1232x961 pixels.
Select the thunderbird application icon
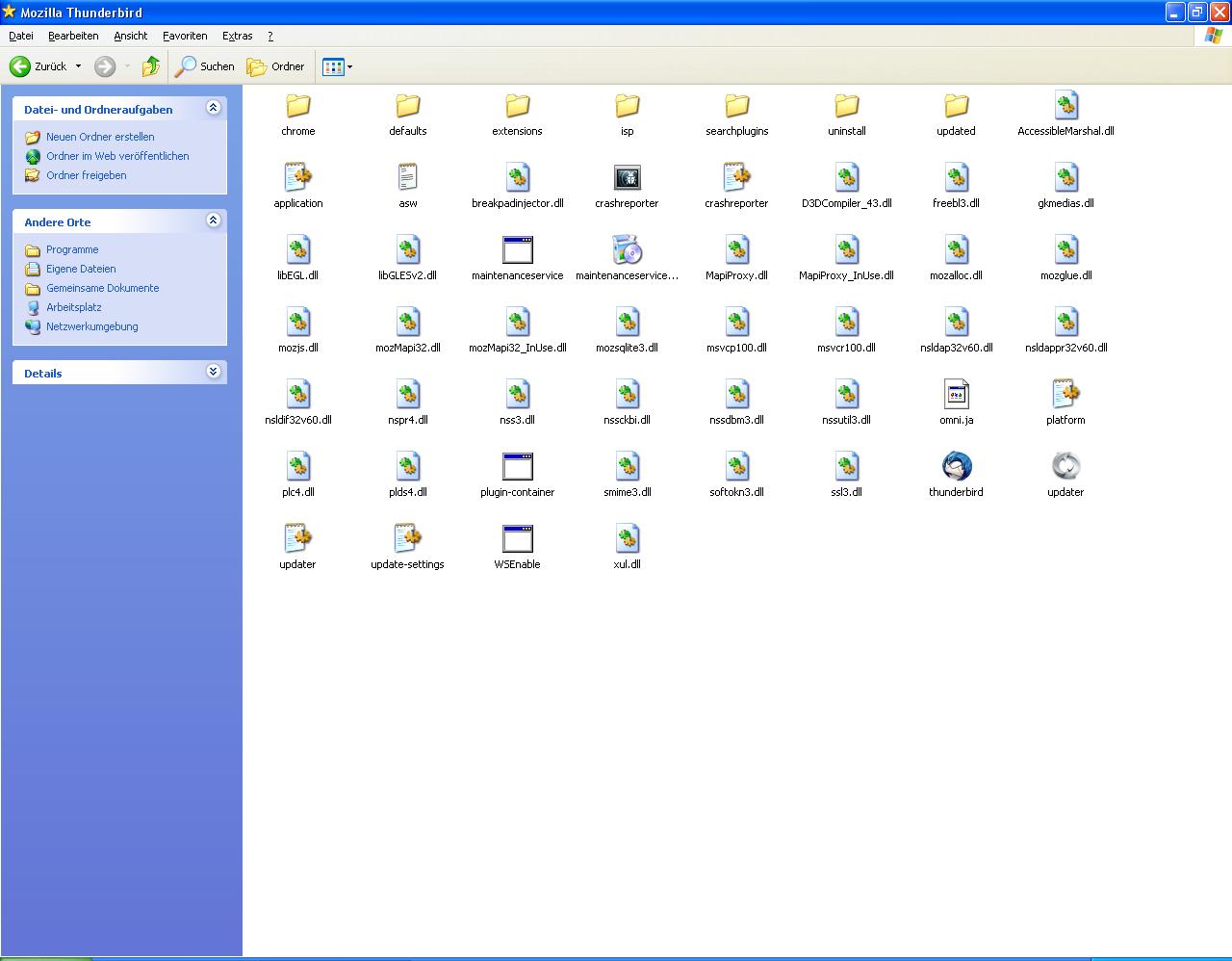click(956, 467)
